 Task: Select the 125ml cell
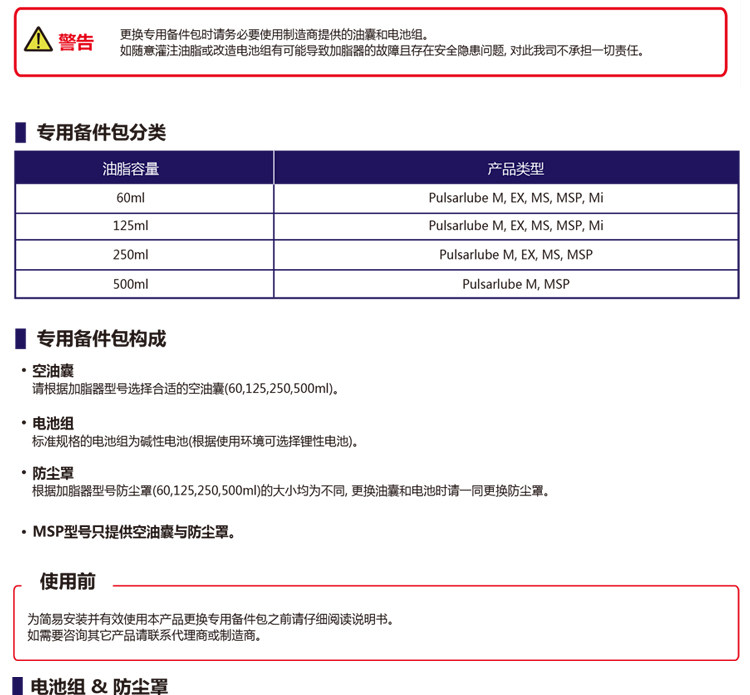(144, 226)
